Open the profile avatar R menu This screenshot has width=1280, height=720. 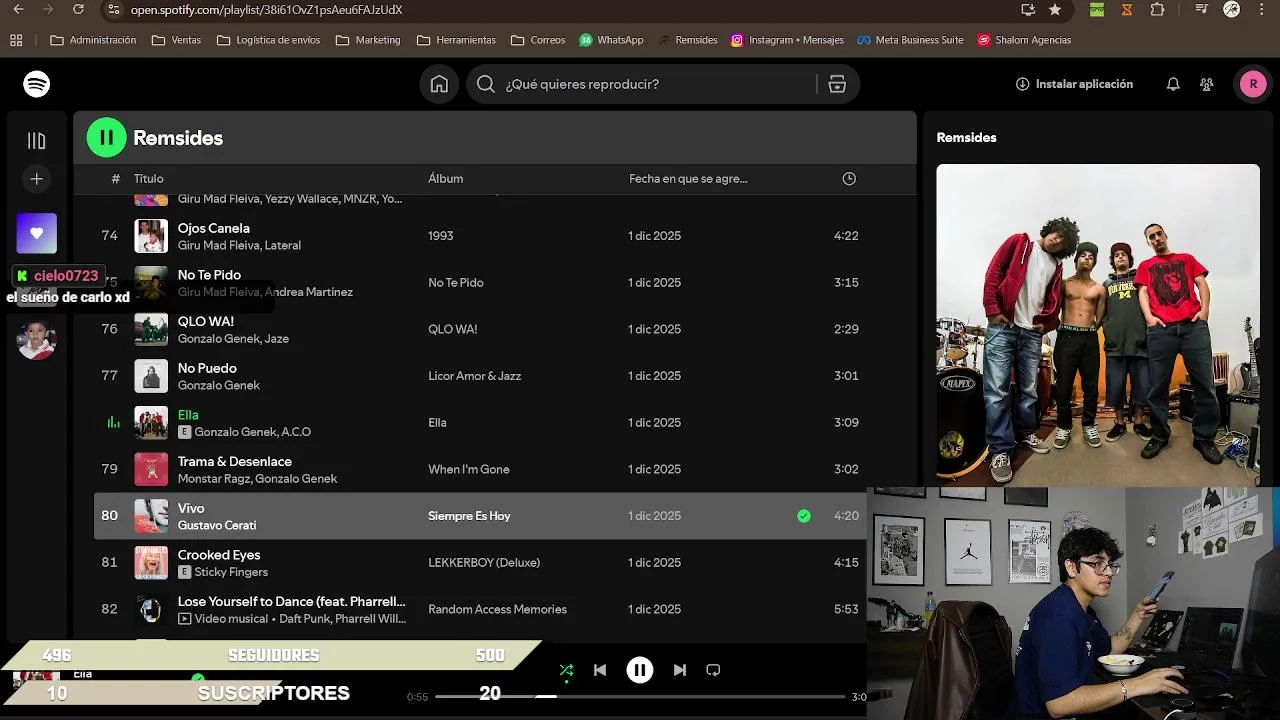[x=1253, y=84]
